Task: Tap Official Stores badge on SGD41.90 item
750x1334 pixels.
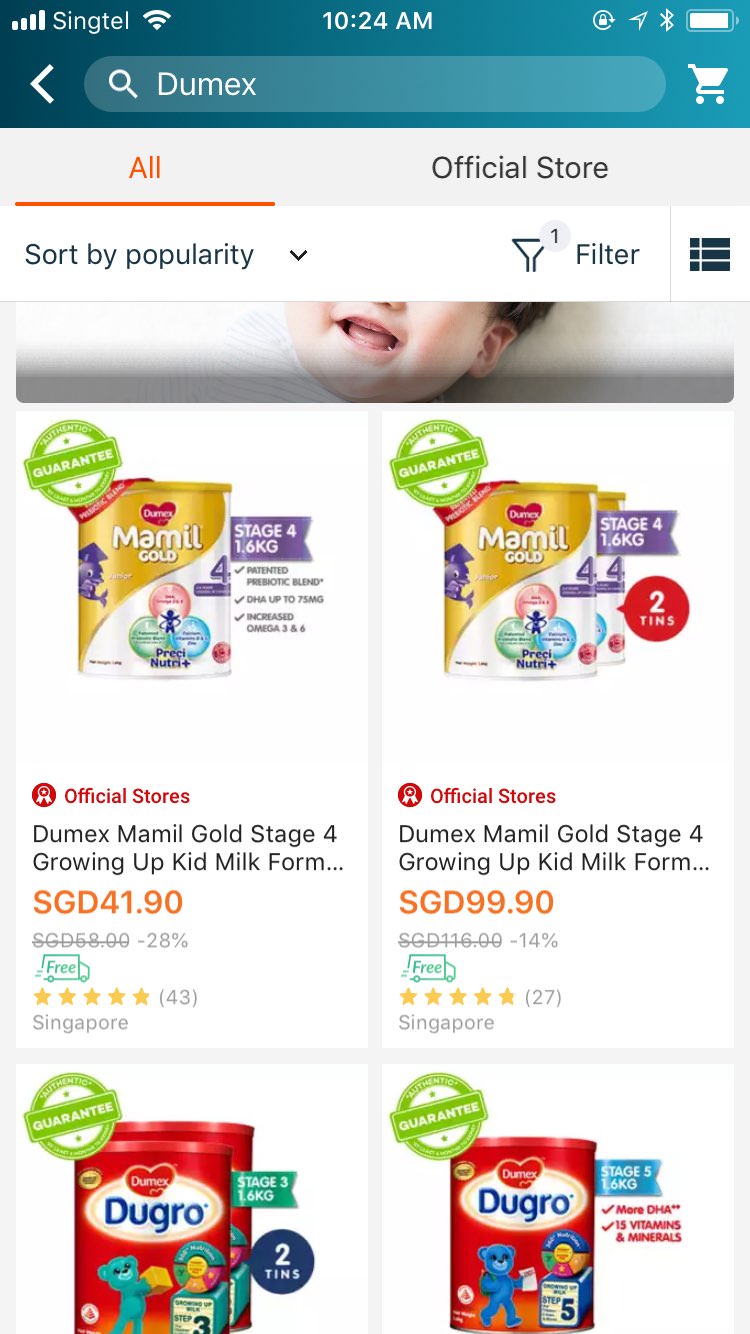Action: pos(111,796)
